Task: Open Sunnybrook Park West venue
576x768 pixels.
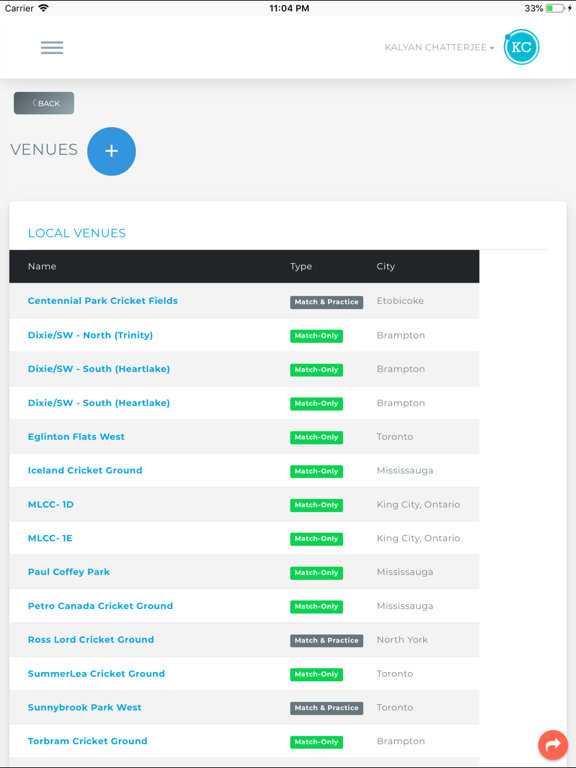Action: pyautogui.click(x=85, y=707)
